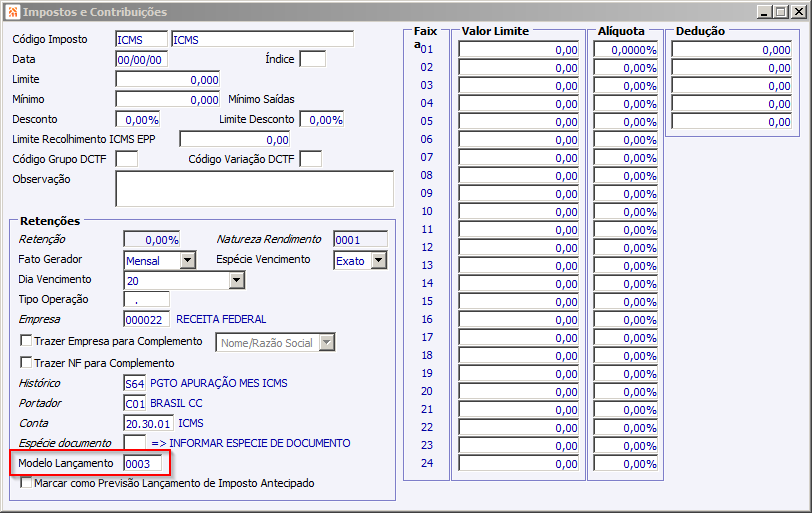Focus the Valor Limite field for Faixa 01

coord(518,50)
